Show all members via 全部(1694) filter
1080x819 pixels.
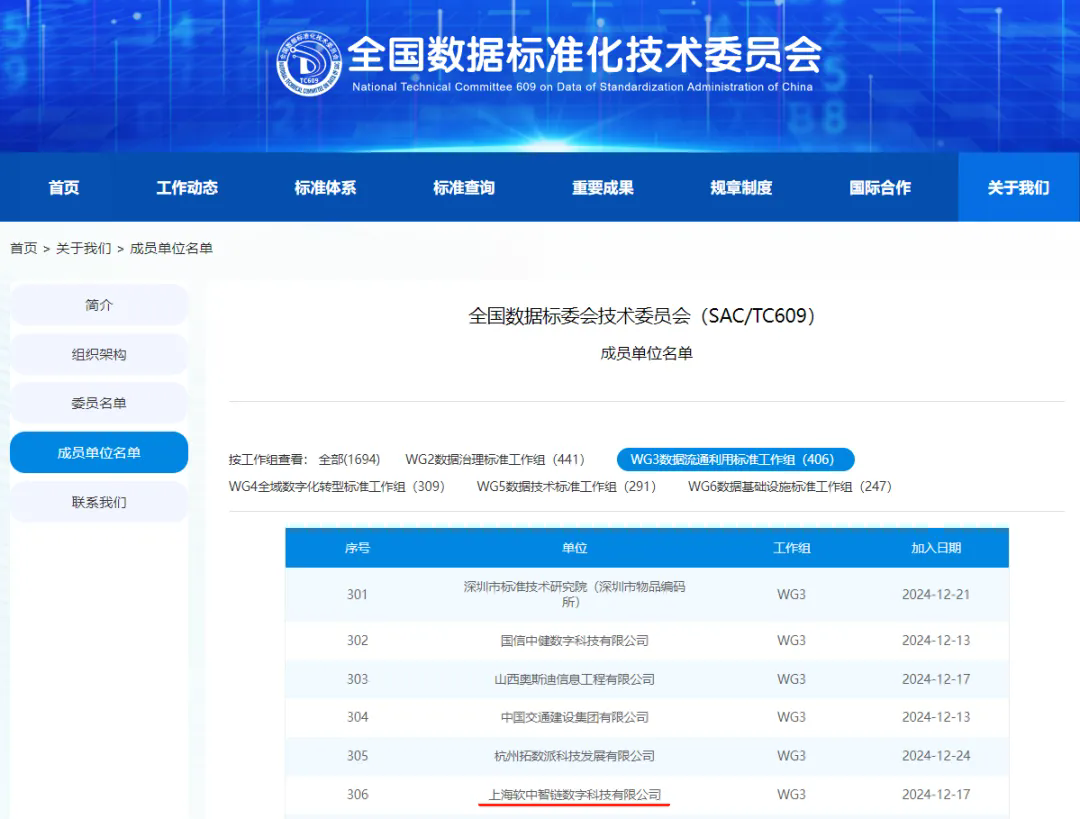click(x=349, y=459)
